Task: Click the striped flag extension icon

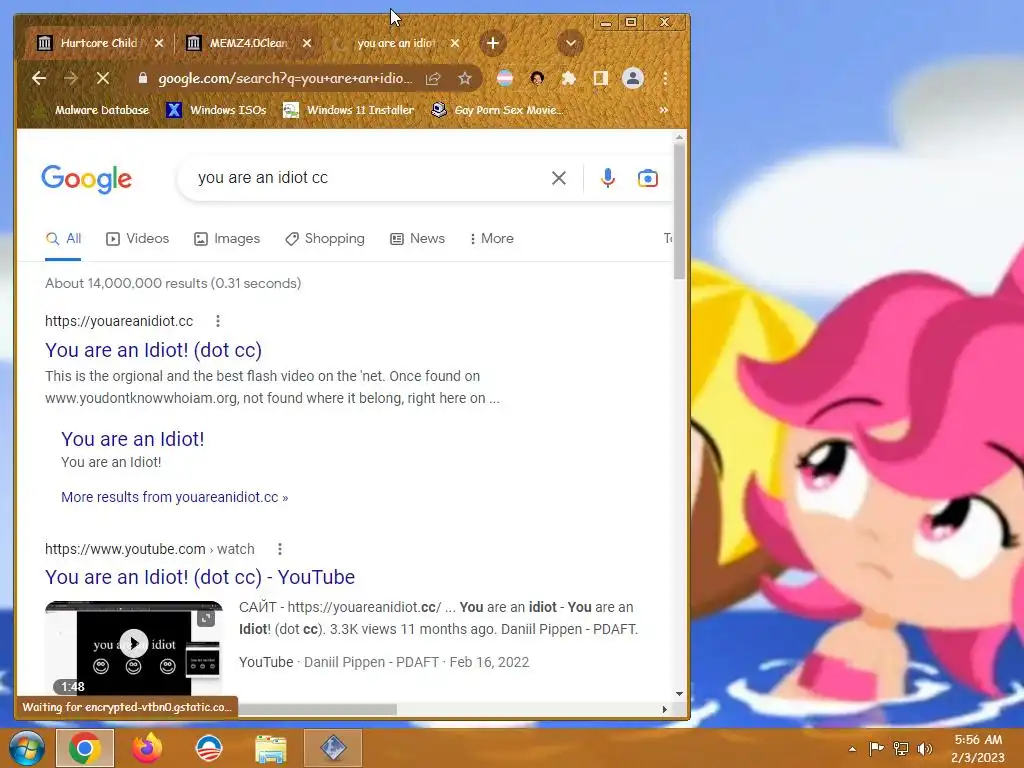Action: click(505, 78)
